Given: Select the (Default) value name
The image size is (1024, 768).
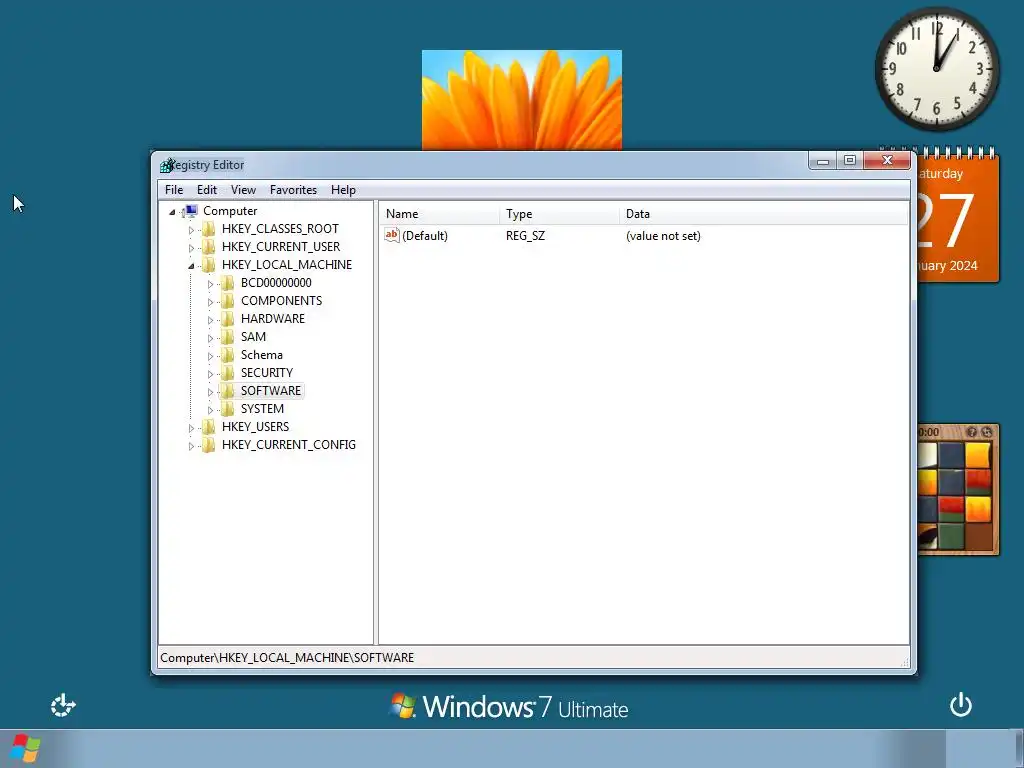Looking at the screenshot, I should point(425,236).
